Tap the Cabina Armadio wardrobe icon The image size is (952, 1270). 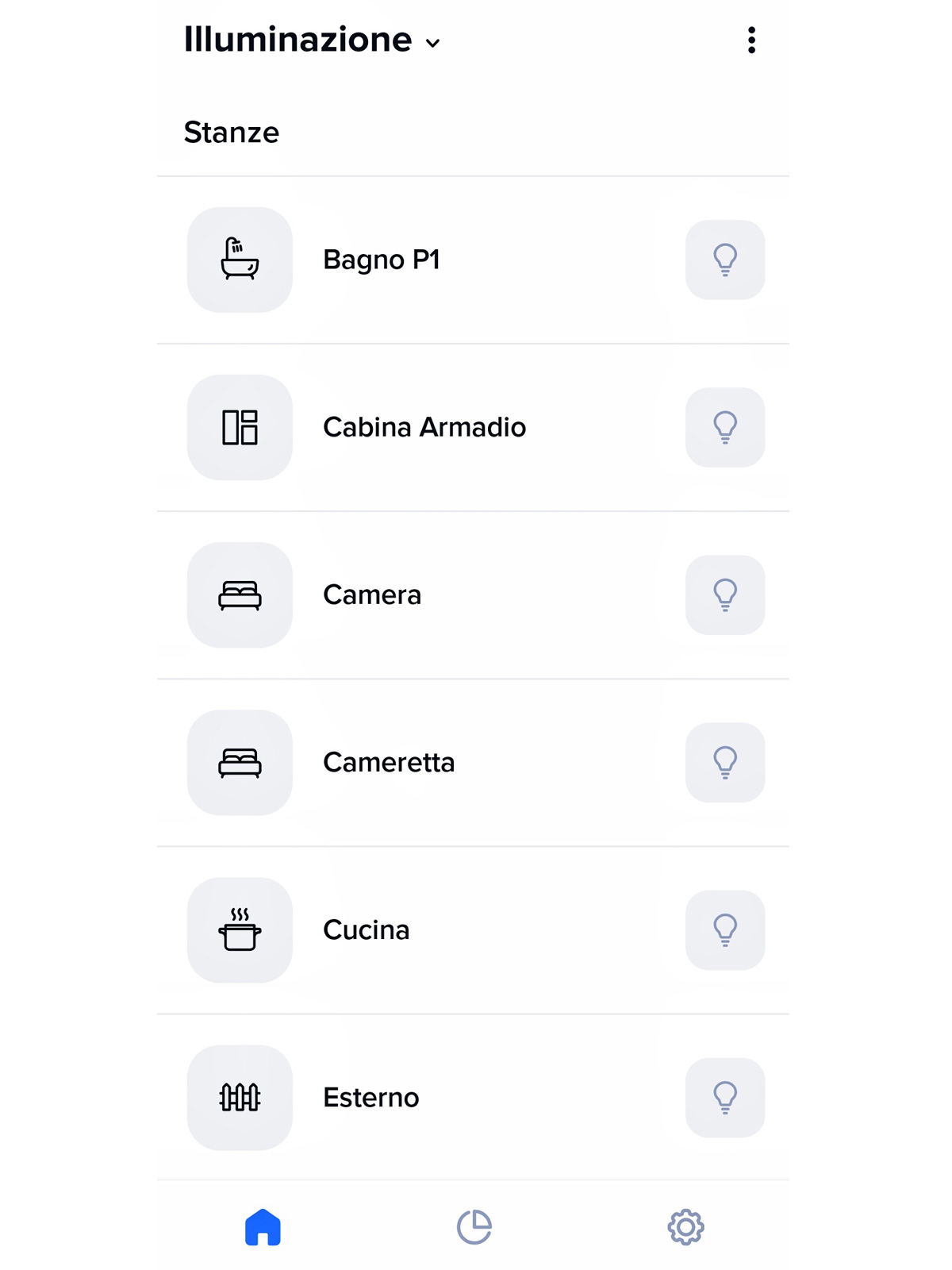click(240, 427)
